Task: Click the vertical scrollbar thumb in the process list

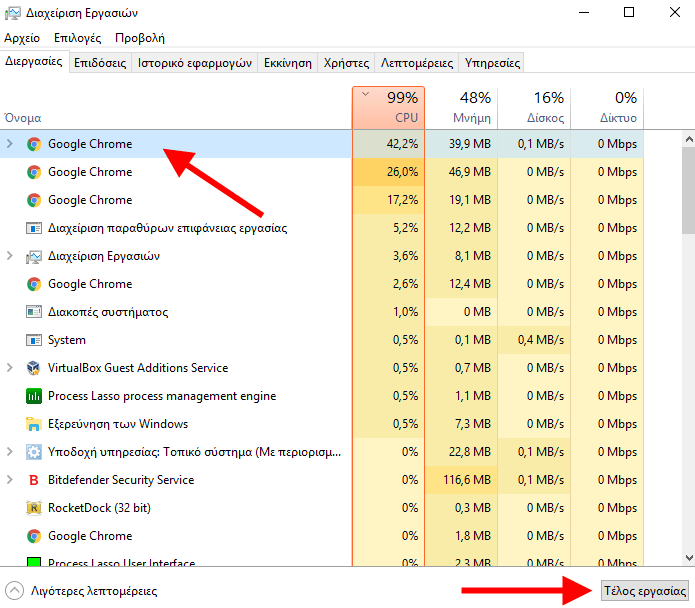Action: (x=689, y=191)
